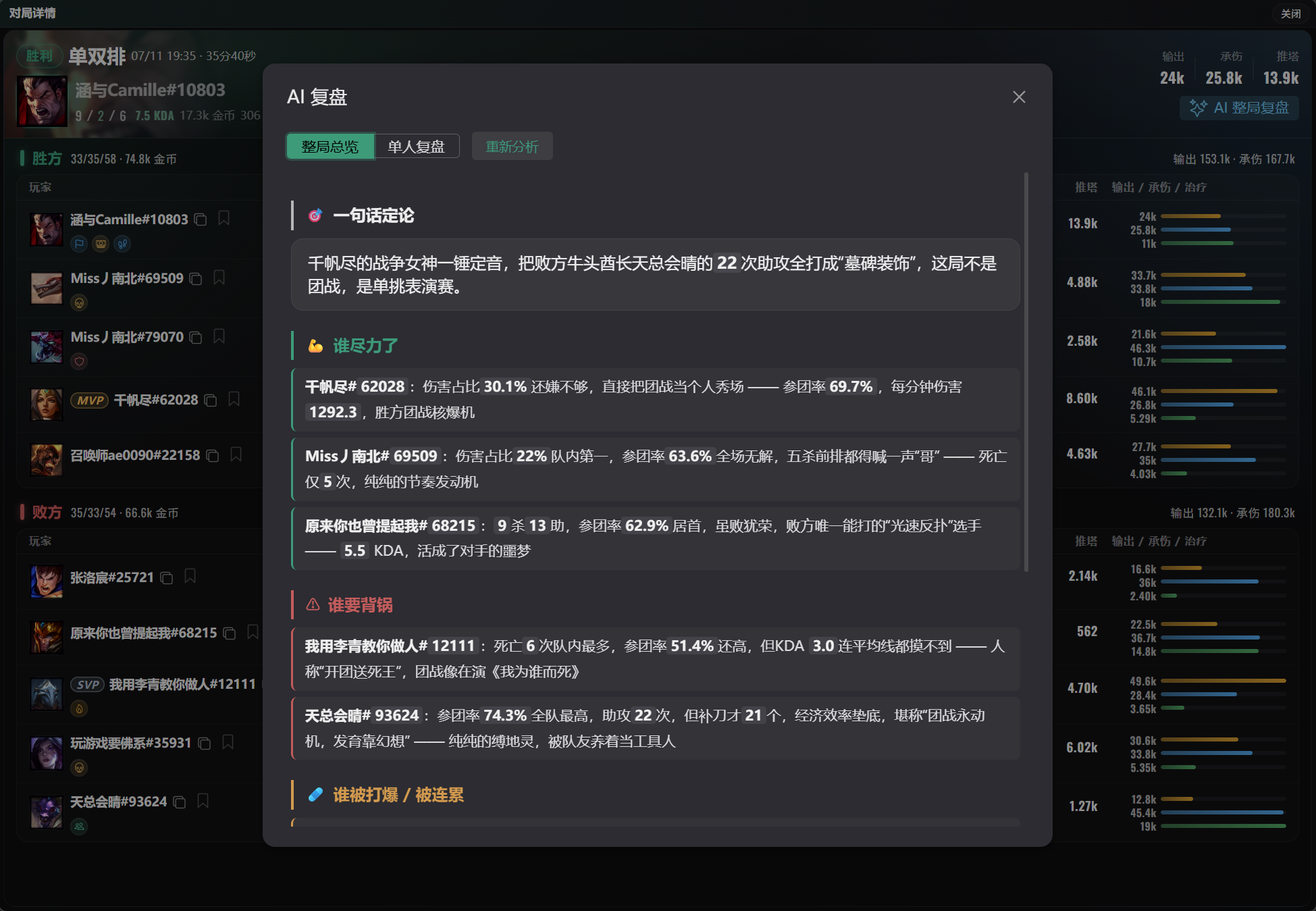
Task: Bookmark player 张洛宸#25721
Action: point(190,576)
